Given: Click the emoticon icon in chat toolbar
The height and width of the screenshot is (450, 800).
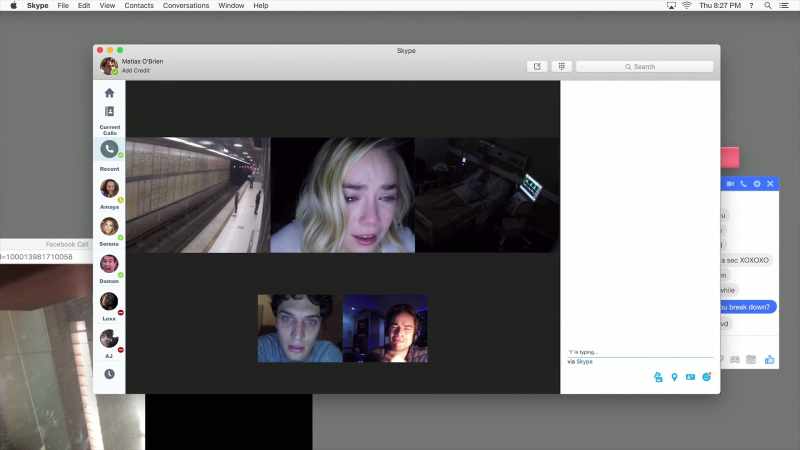Looking at the screenshot, I should click(707, 377).
